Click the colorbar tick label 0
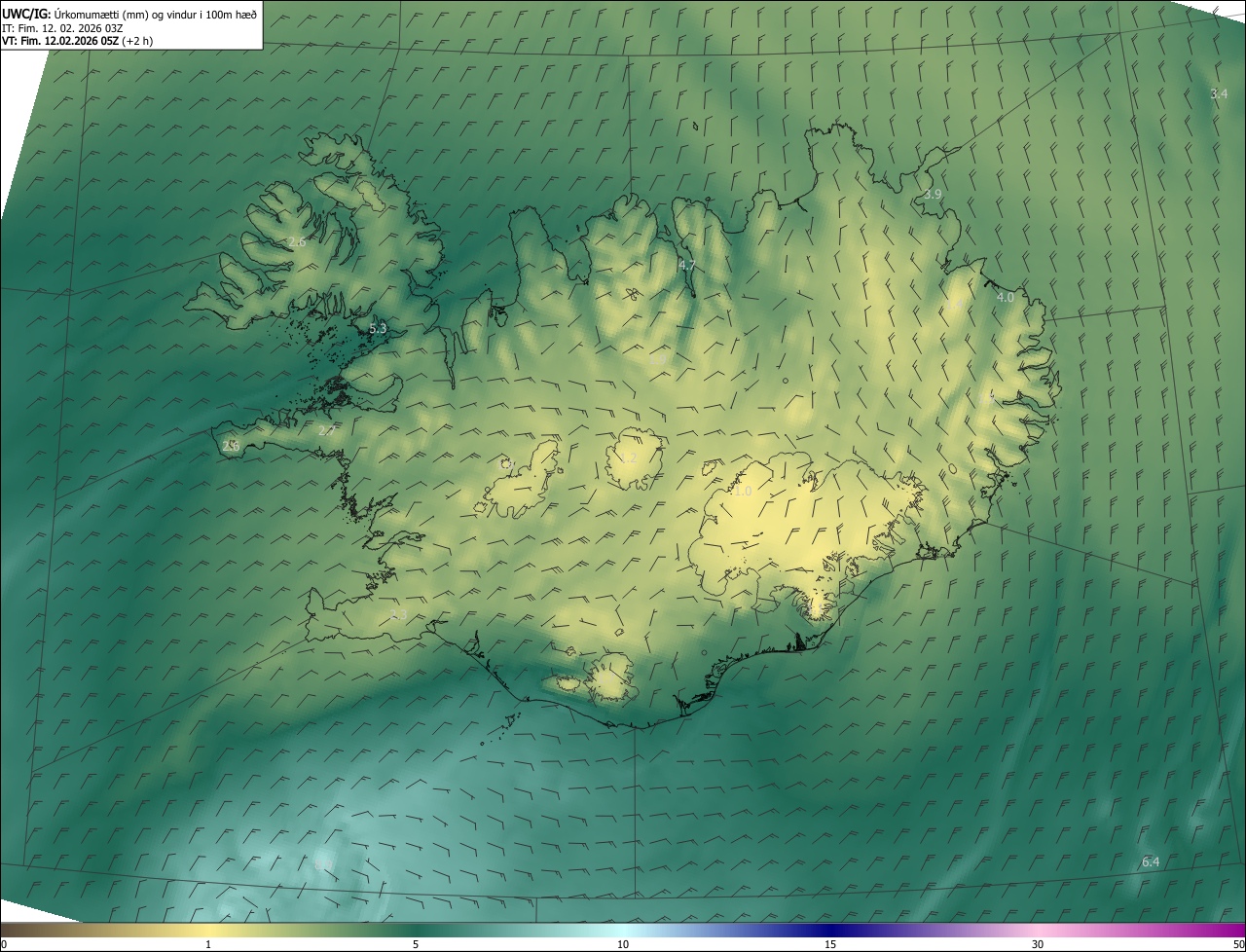Image resolution: width=1246 pixels, height=952 pixels. [x=3, y=944]
